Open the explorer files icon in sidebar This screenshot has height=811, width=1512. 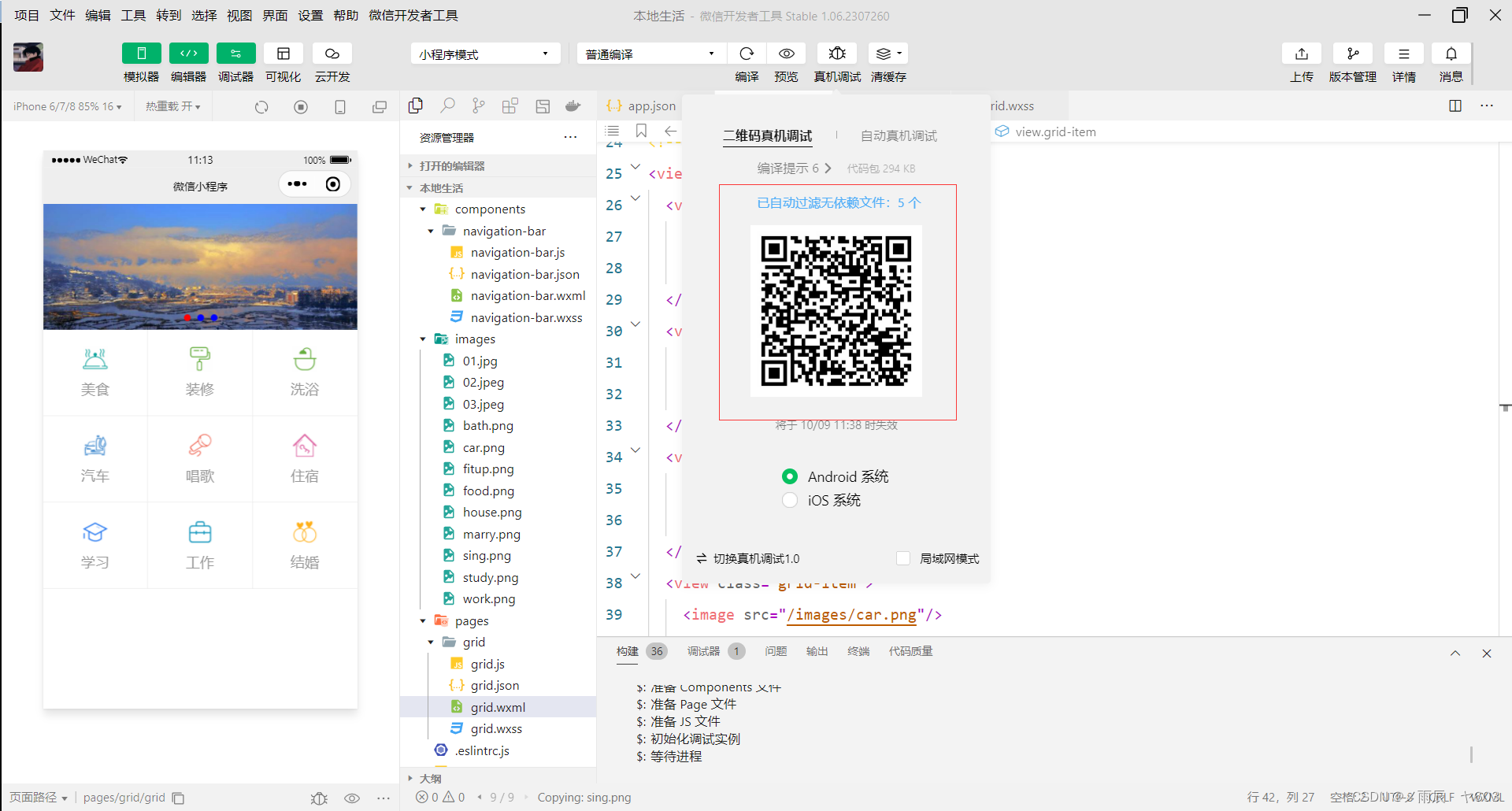(x=416, y=106)
